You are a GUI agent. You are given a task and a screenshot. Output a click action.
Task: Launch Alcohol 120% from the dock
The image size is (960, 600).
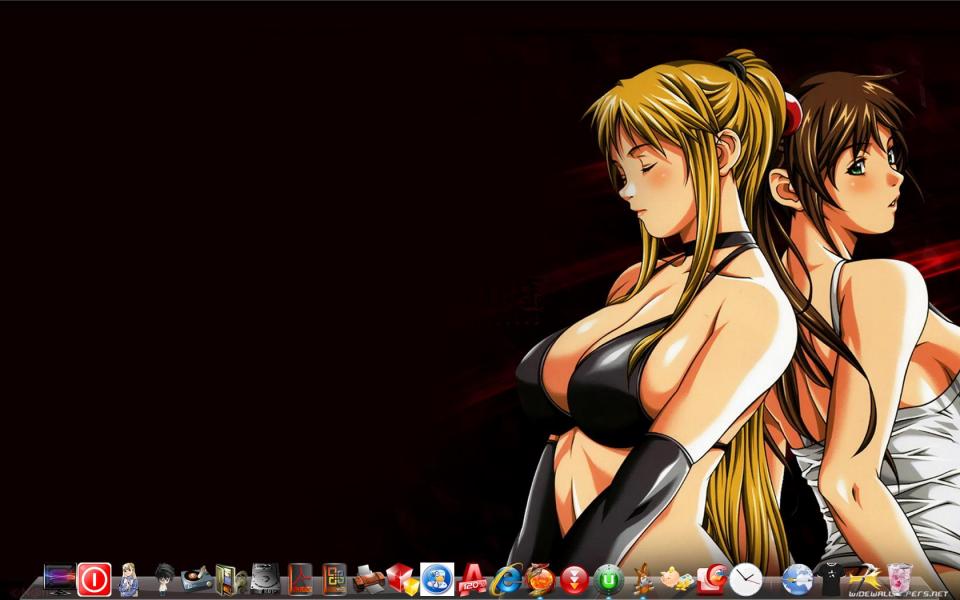(x=471, y=579)
